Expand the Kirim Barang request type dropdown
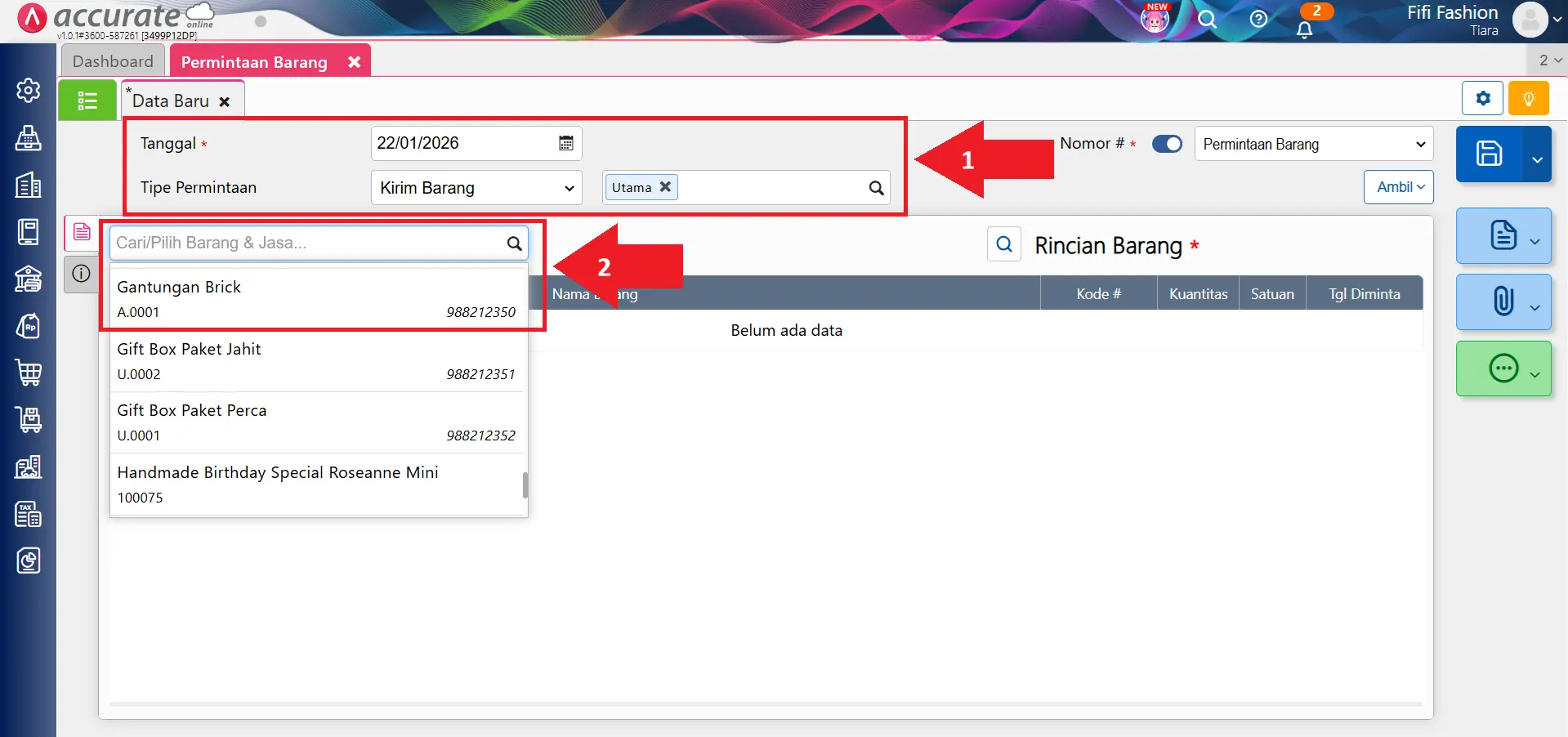1568x737 pixels. pyautogui.click(x=476, y=188)
